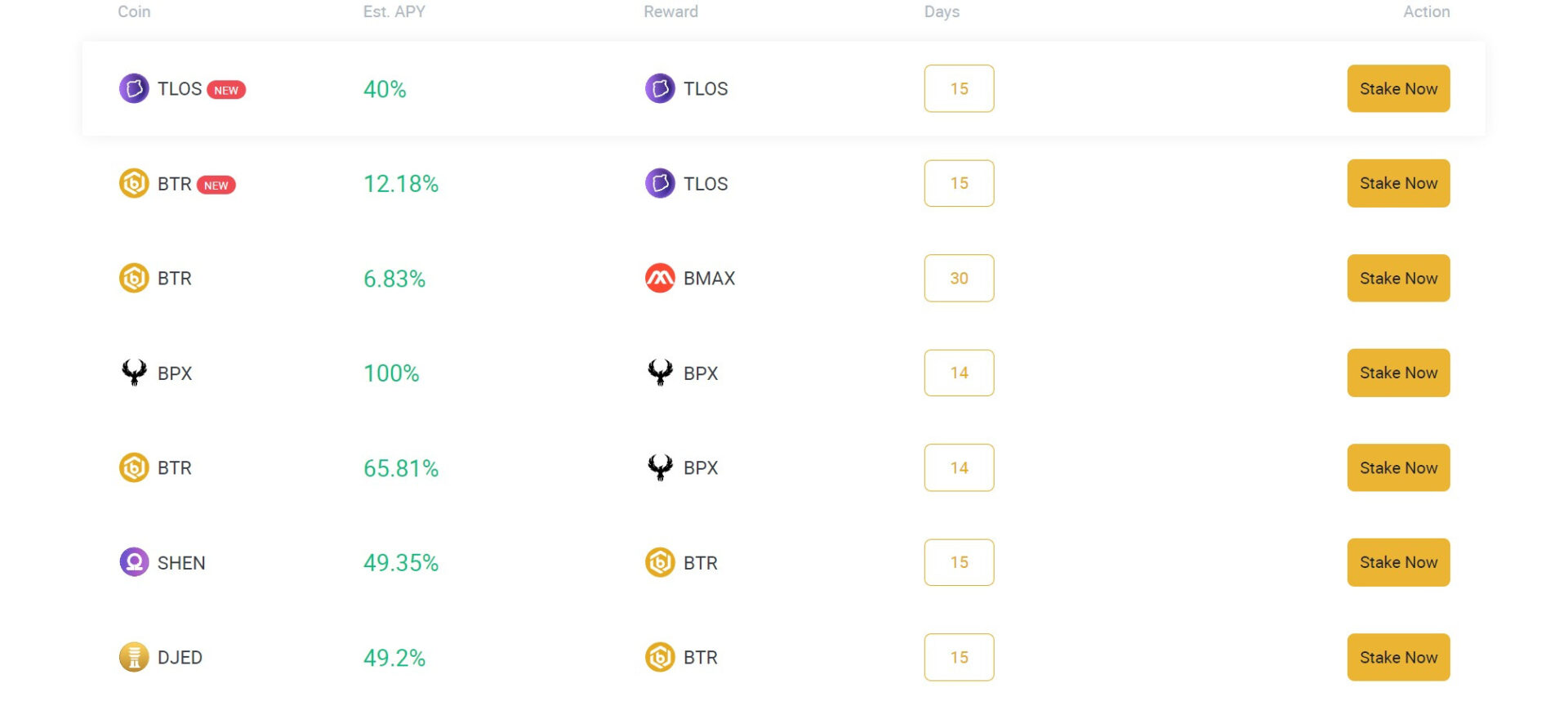Click the SHEN coin icon
Screen dimensions: 1568x706
click(x=134, y=562)
